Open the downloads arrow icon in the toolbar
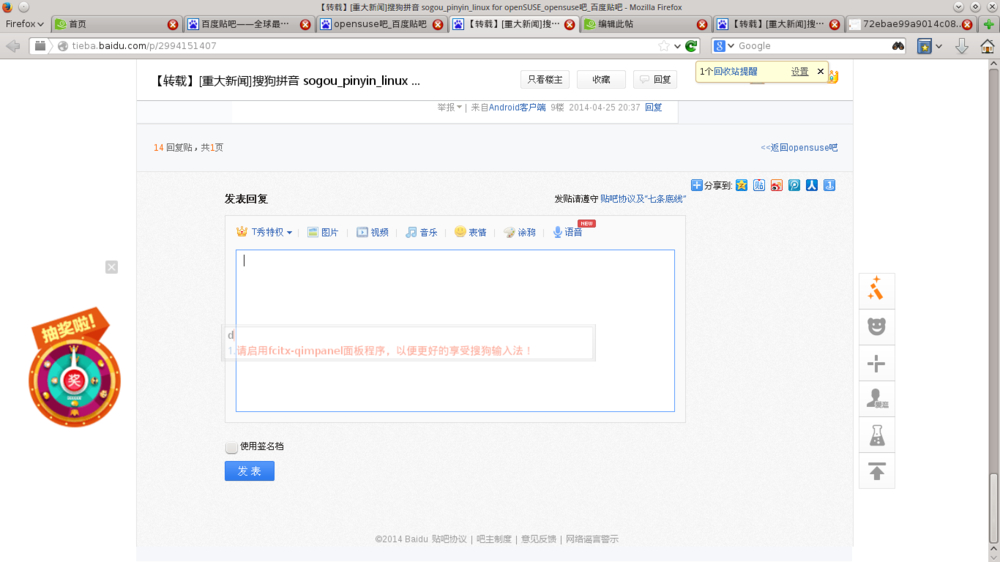The height and width of the screenshot is (562, 1000). (x=962, y=46)
